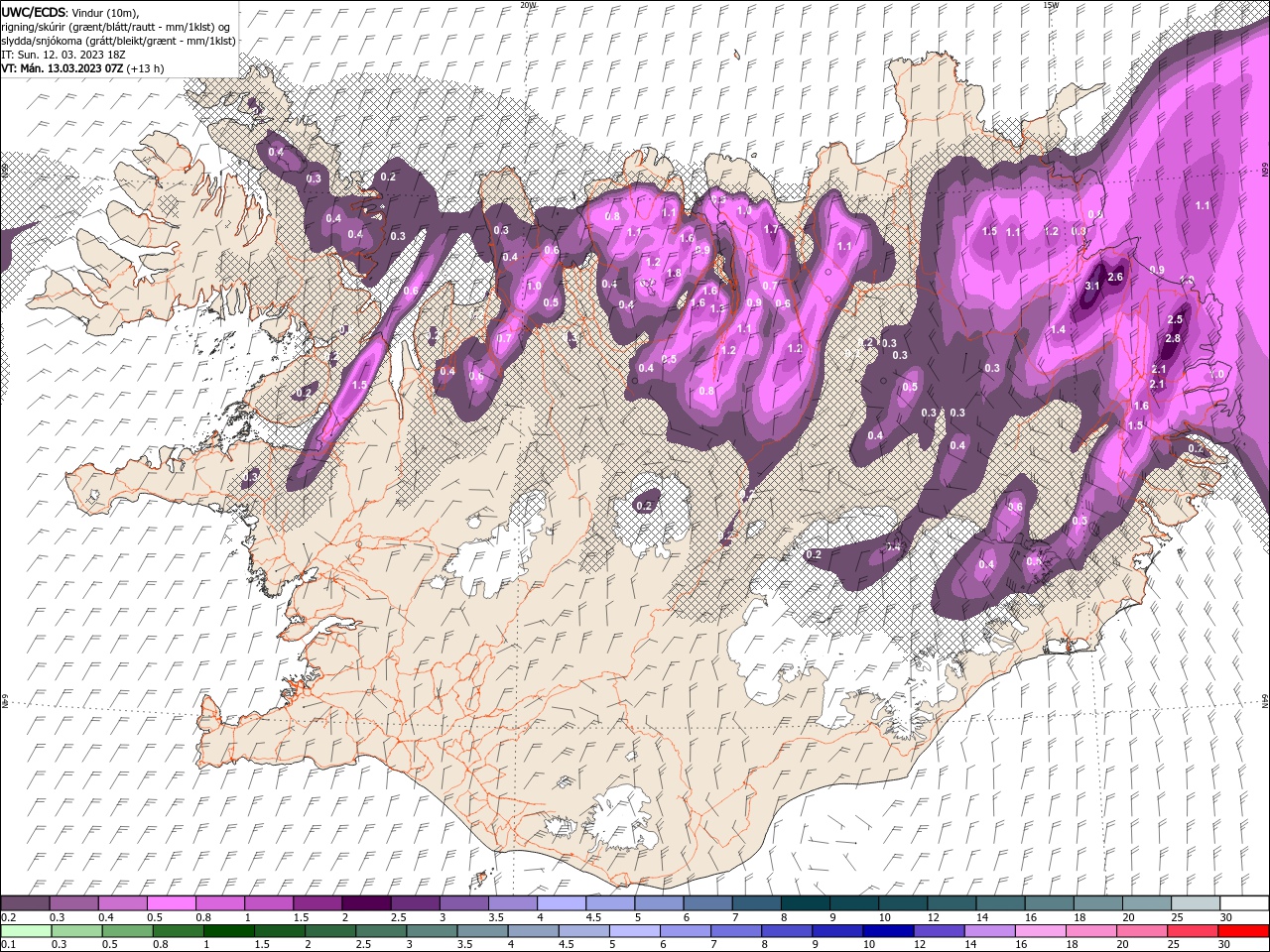Pick the snow legend swatch starting at 0.2
Image resolution: width=1270 pixels, height=952 pixels.
(25, 903)
